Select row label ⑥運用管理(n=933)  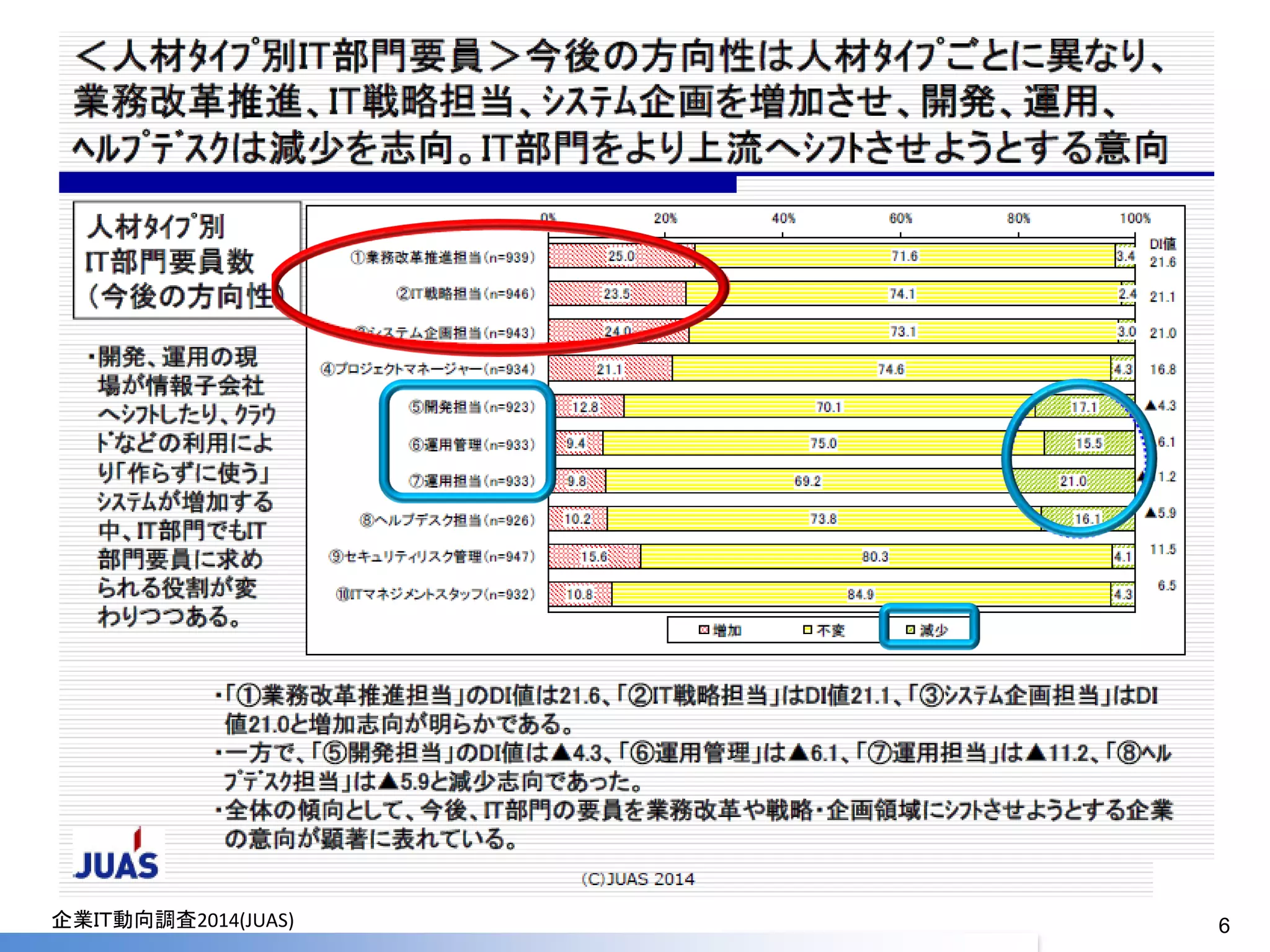pyautogui.click(x=471, y=444)
